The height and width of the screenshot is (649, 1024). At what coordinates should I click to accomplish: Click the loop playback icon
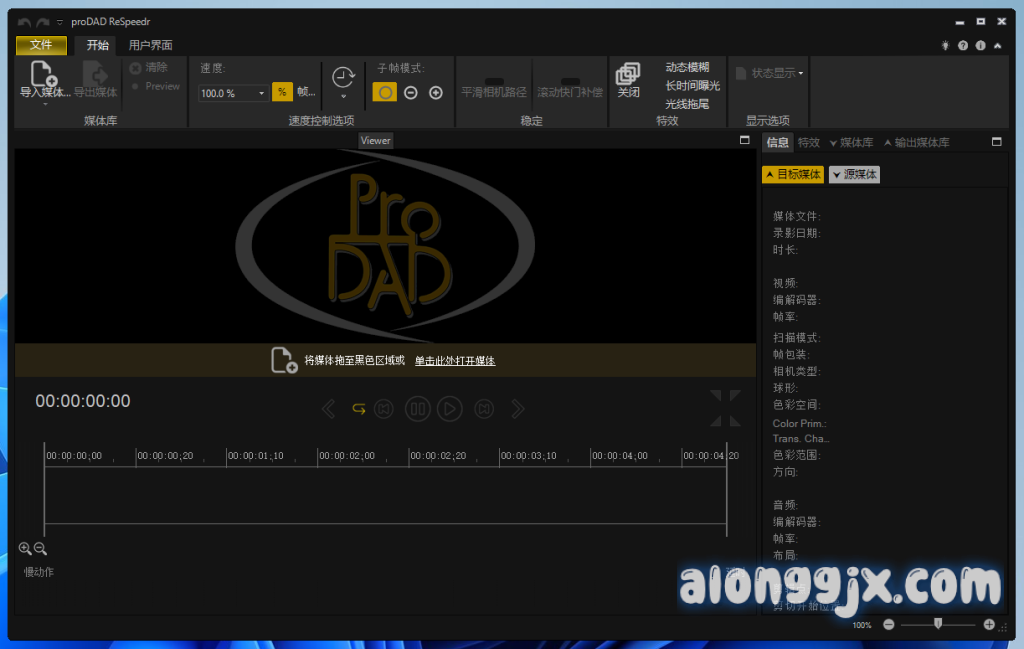(358, 408)
